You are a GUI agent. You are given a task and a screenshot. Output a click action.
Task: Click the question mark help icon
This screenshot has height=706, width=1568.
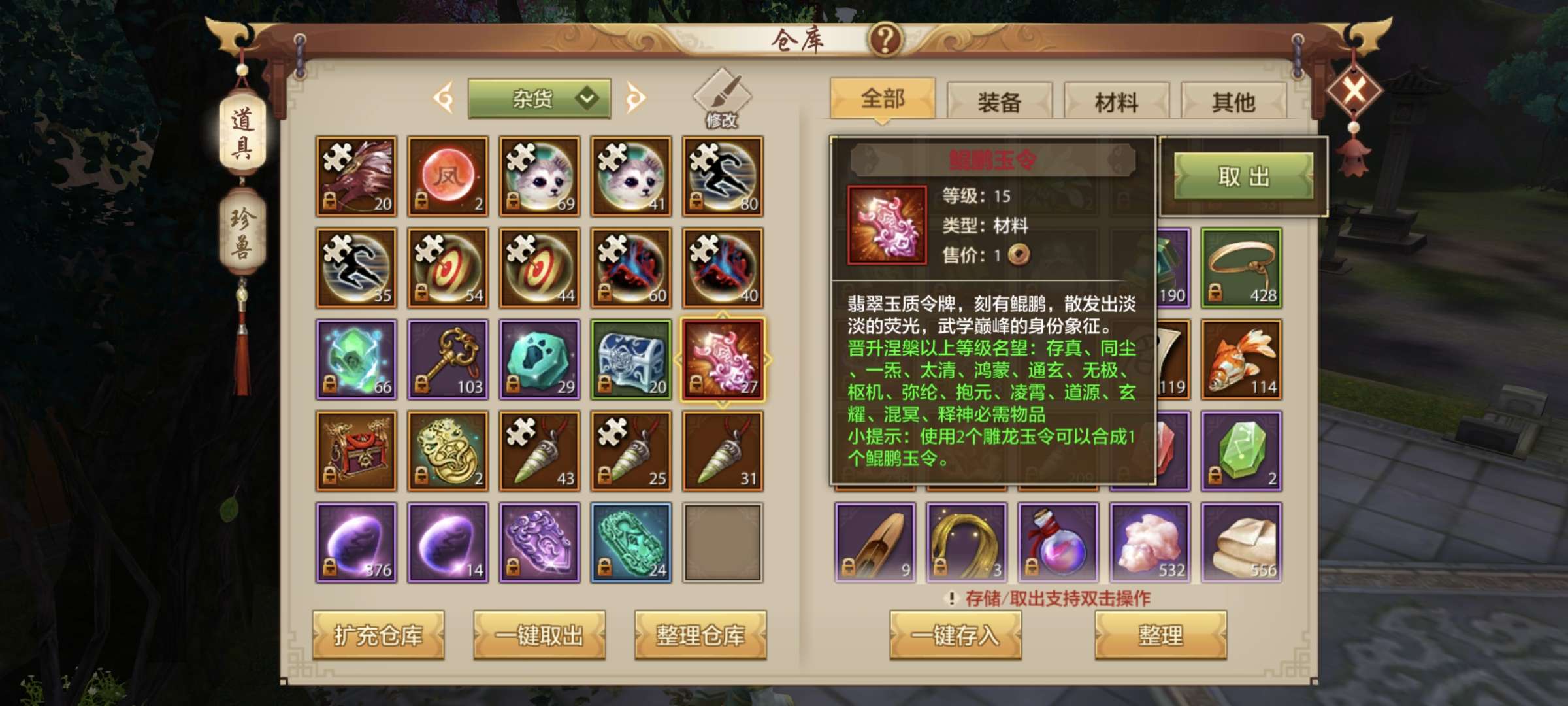(x=885, y=39)
